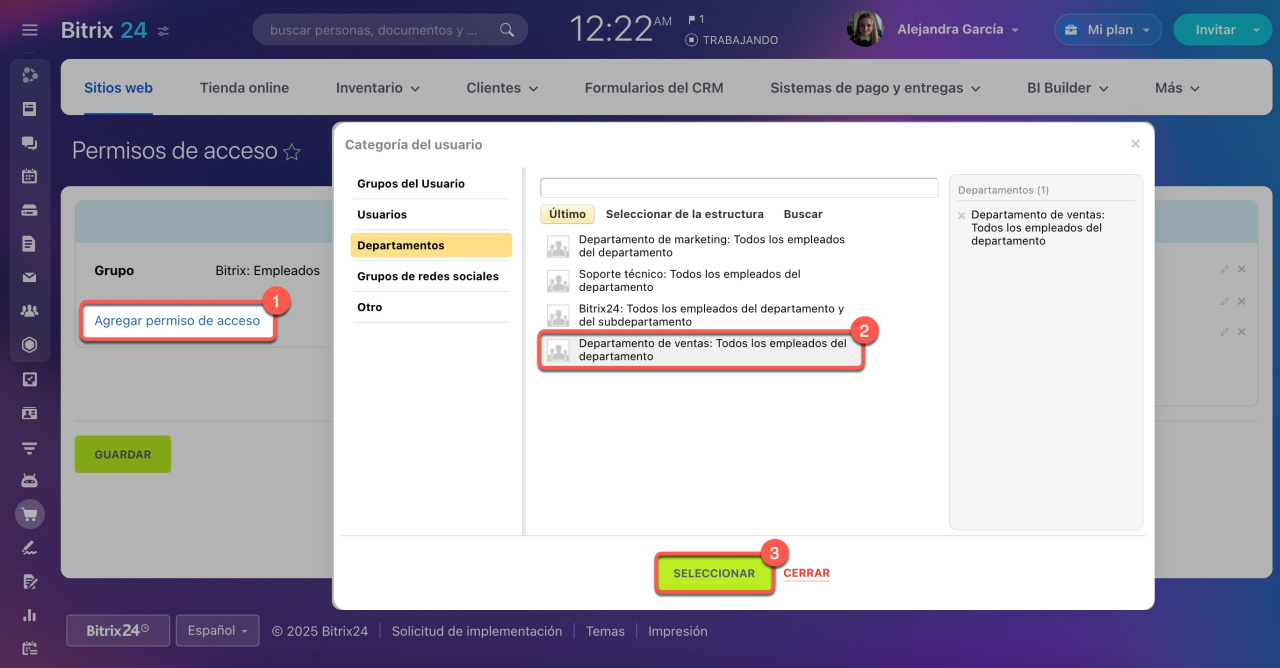Remove Departamento de ventas from selected list

tap(962, 215)
